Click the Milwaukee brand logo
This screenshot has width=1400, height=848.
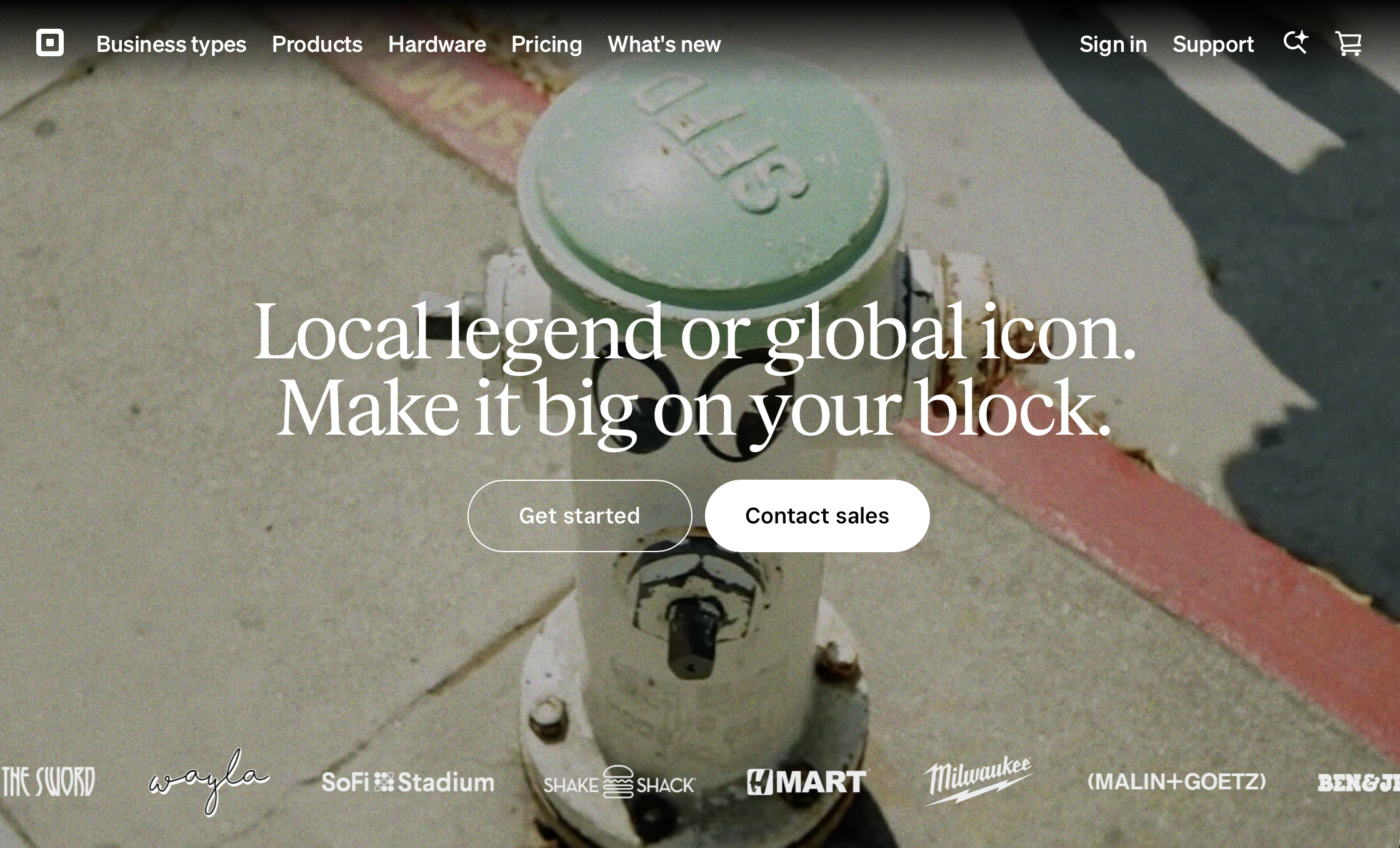(978, 780)
